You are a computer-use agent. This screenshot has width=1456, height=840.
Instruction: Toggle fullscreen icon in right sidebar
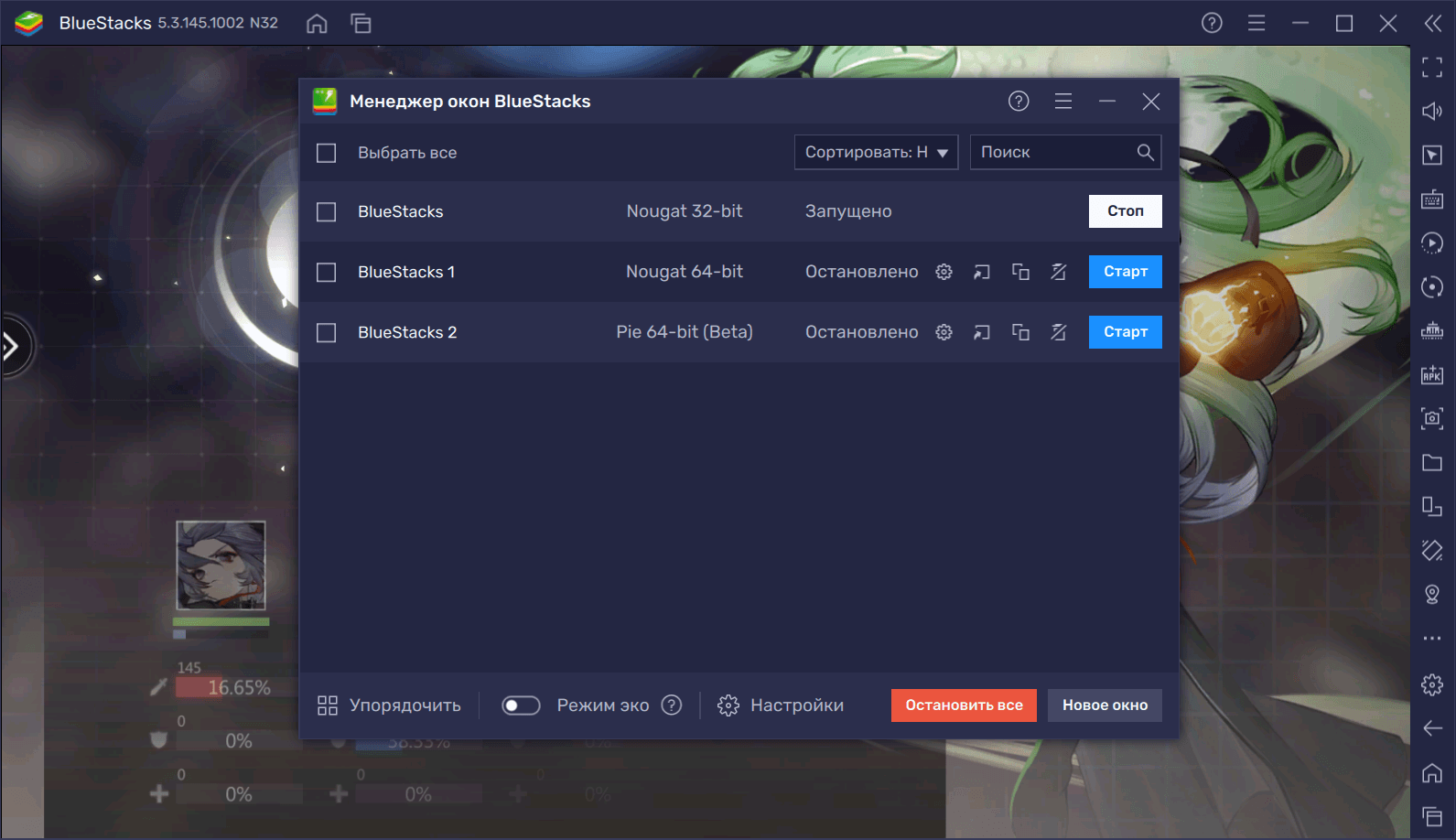tap(1432, 67)
